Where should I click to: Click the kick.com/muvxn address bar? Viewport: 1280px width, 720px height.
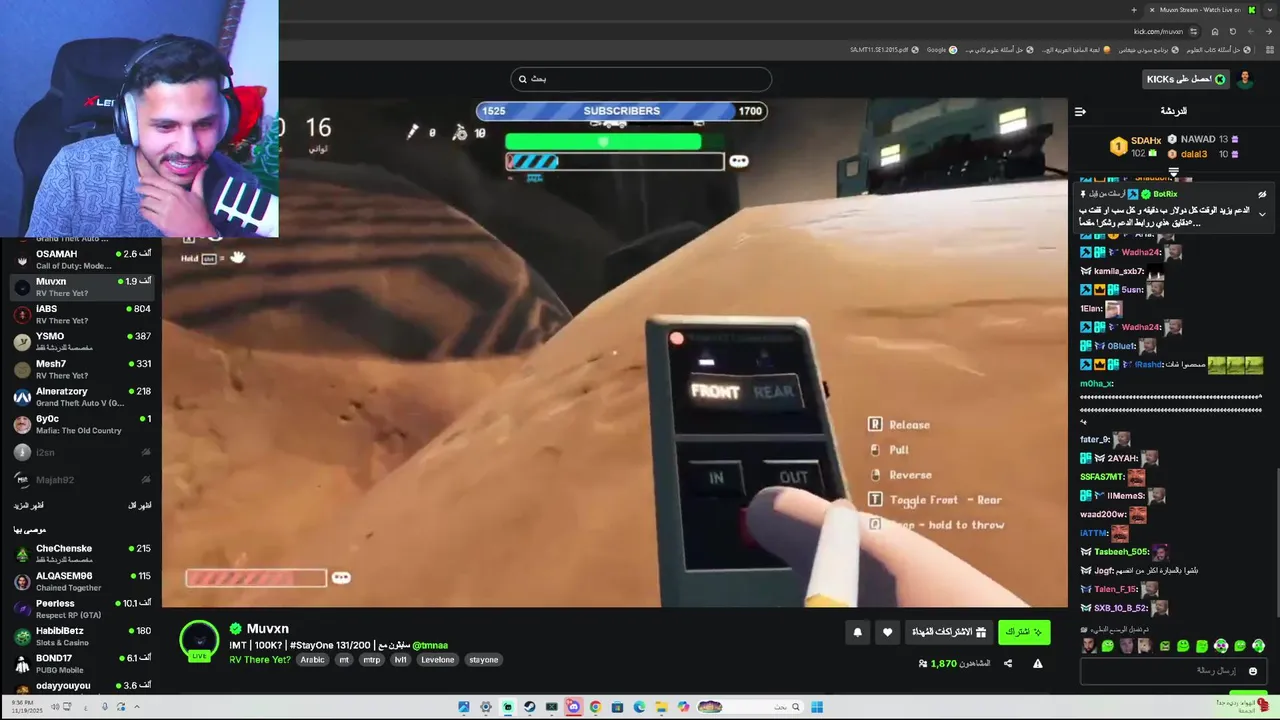pos(1158,31)
